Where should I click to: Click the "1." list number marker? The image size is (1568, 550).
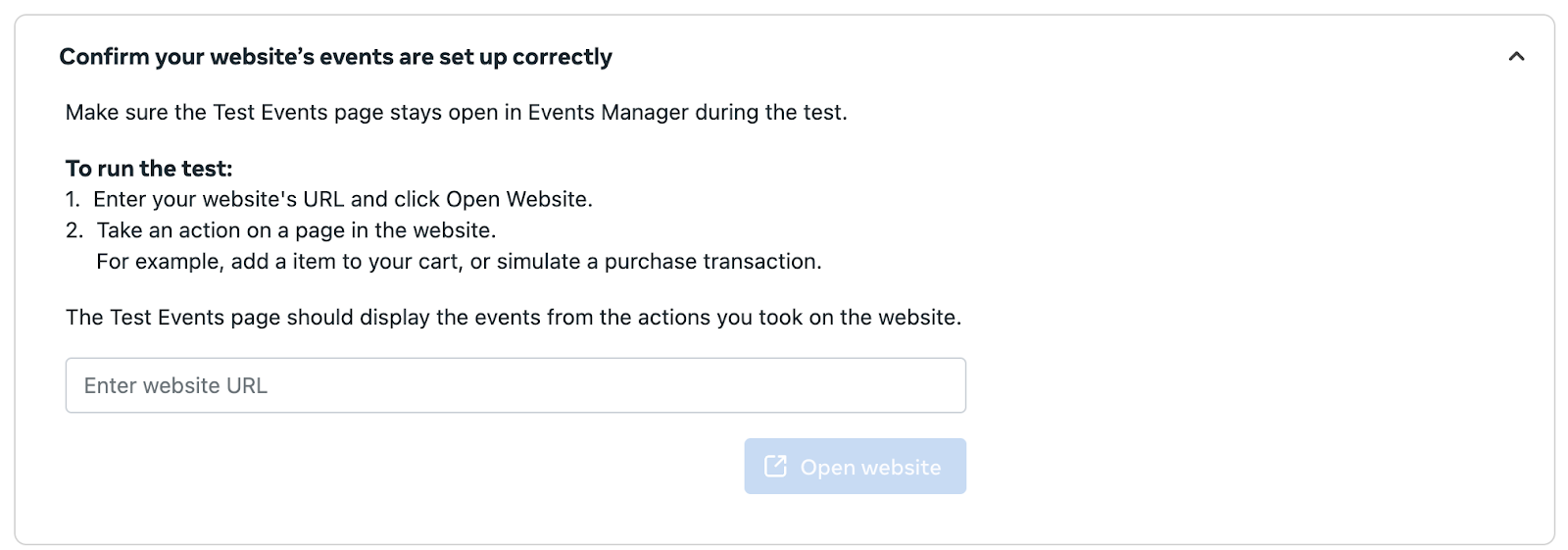[x=73, y=199]
